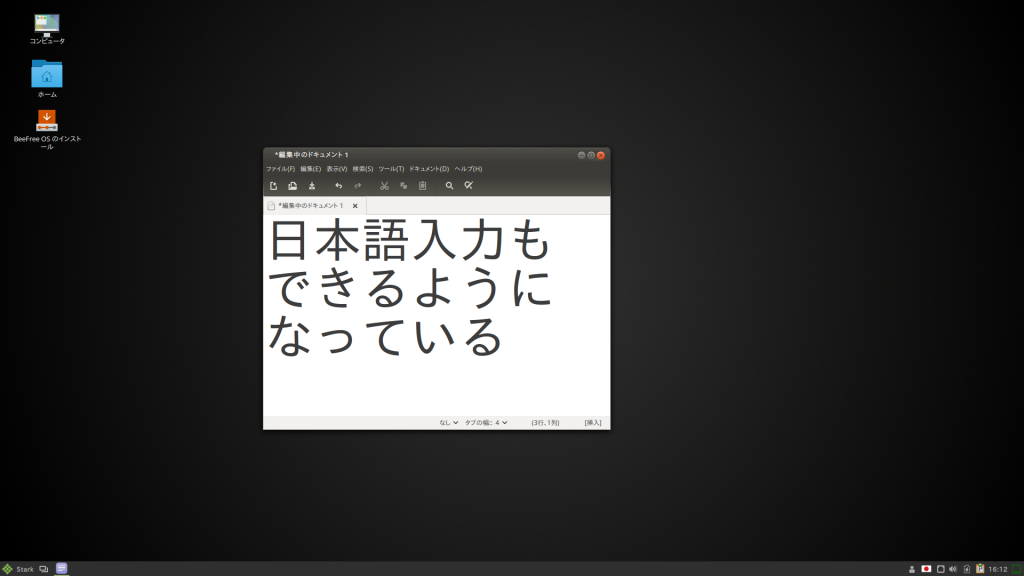
Task: Copy text using the copy icon
Action: [x=404, y=186]
